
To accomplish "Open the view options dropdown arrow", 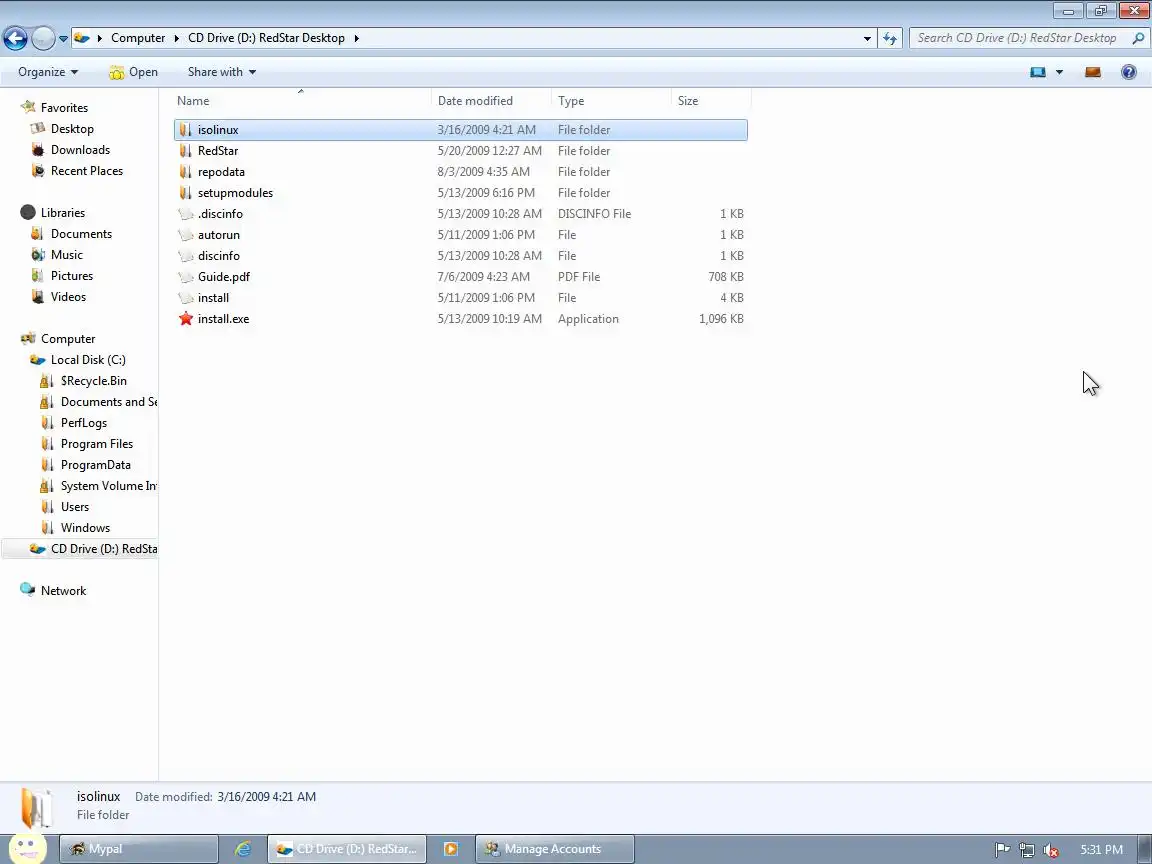I will (1059, 72).
